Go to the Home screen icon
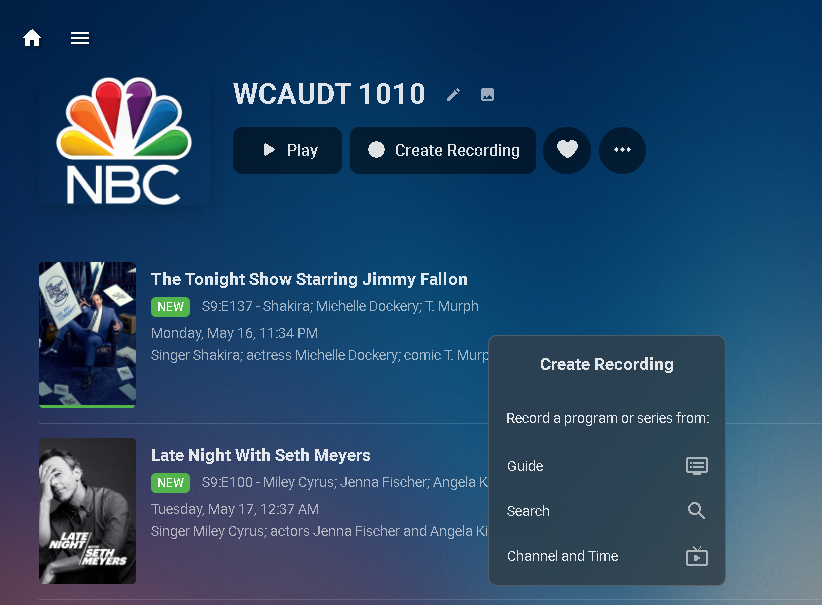This screenshot has height=605, width=822. pyautogui.click(x=32, y=38)
